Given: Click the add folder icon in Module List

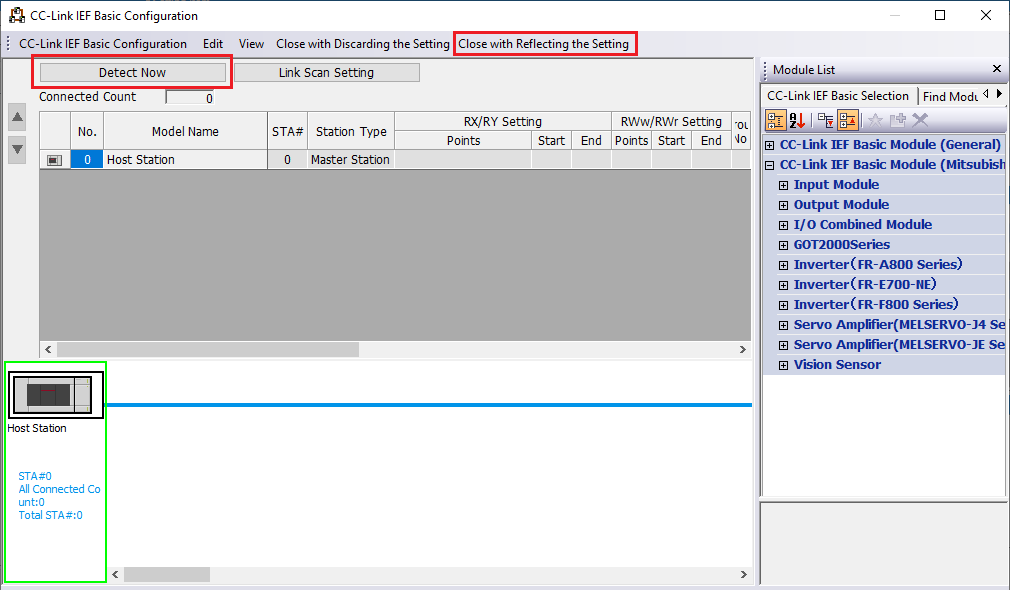Looking at the screenshot, I should pyautogui.click(x=898, y=120).
